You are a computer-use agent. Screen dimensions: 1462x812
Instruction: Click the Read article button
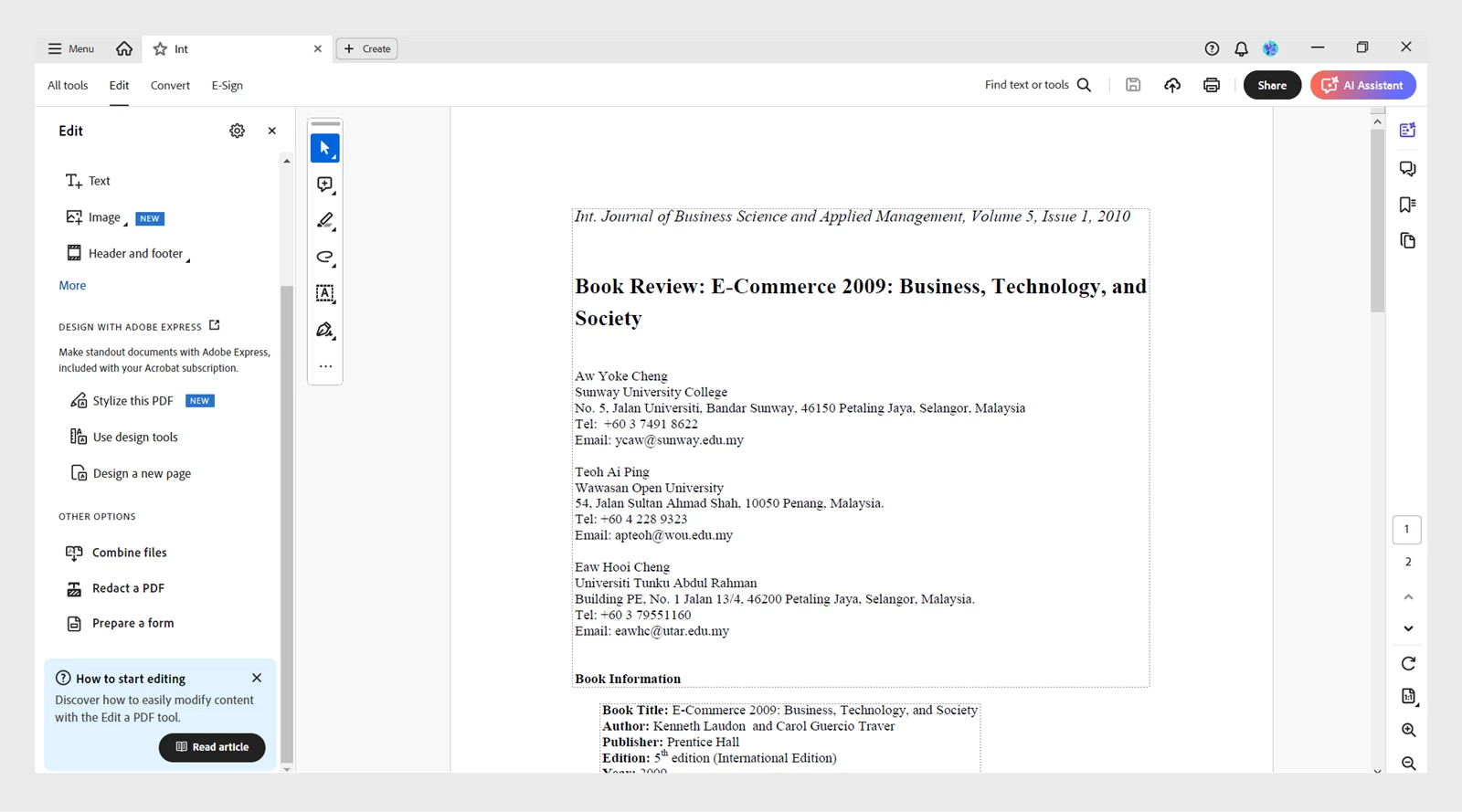pyautogui.click(x=212, y=747)
